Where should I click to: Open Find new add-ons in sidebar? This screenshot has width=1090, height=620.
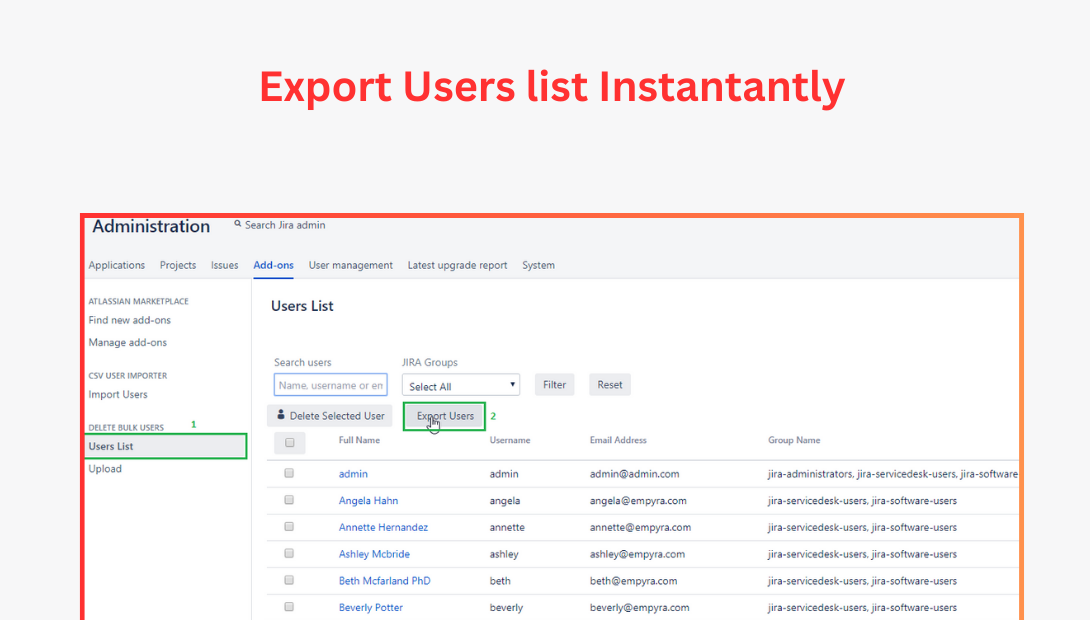coord(129,320)
